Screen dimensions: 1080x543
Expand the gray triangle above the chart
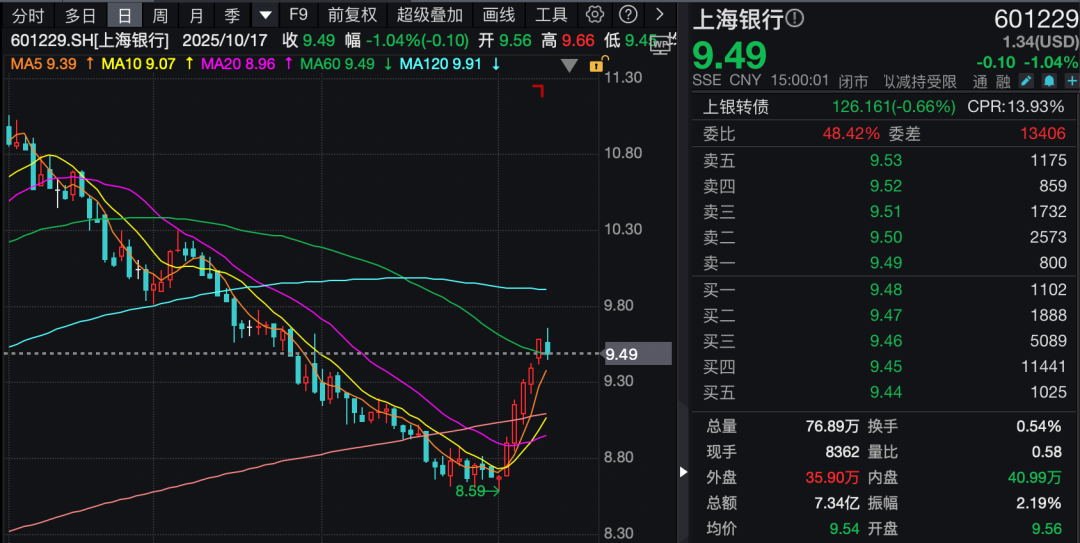click(569, 66)
